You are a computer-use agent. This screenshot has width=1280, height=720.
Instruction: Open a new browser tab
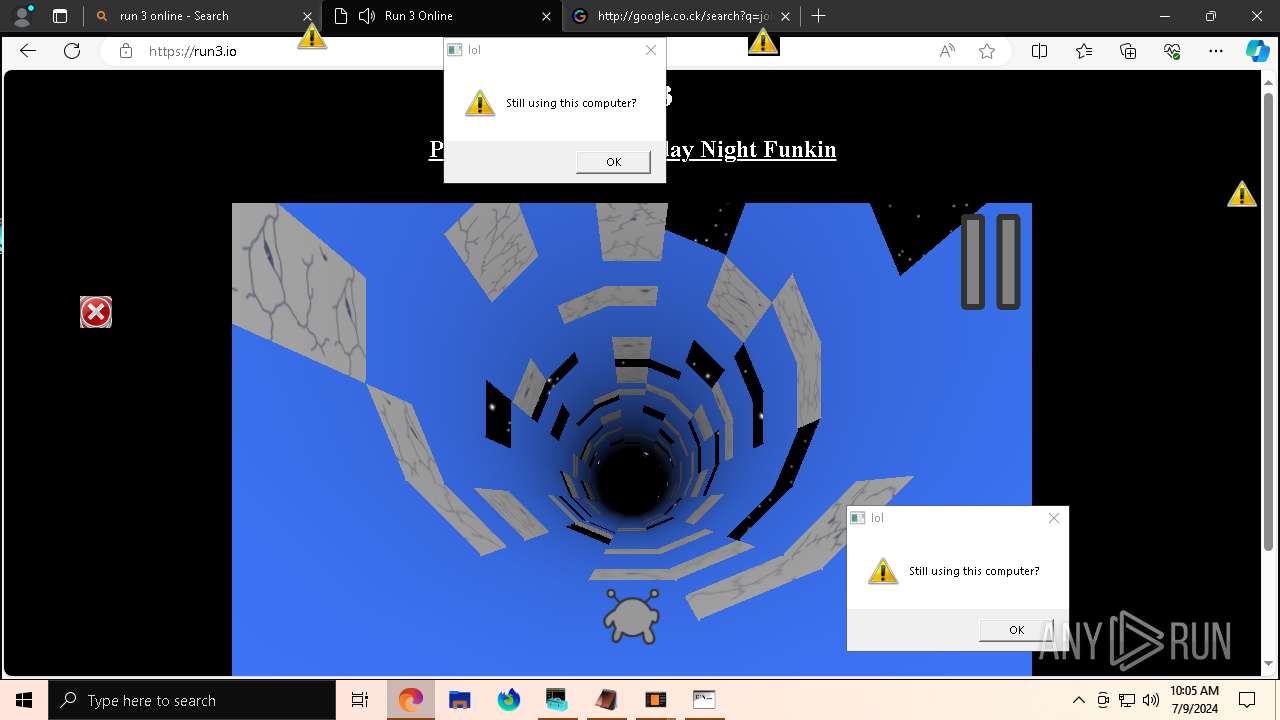coord(818,16)
